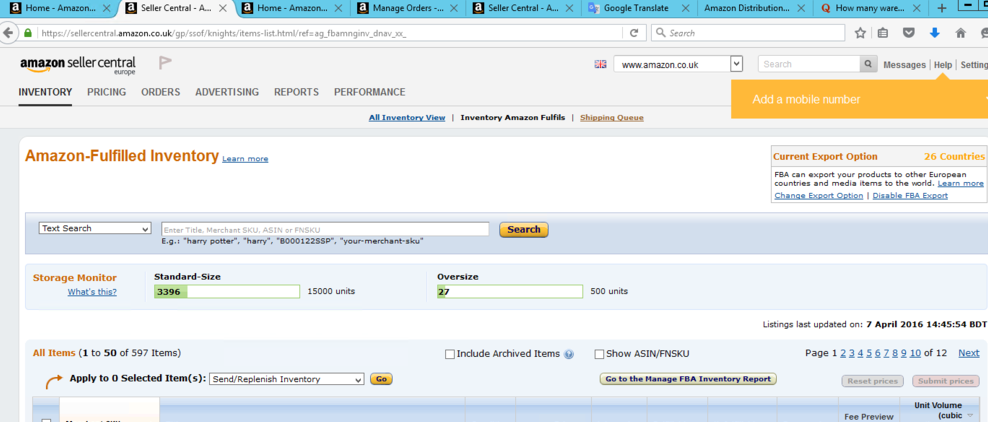Screen dimensions: 988x422
Task: Go to browser home page icon
Action: coord(960,33)
